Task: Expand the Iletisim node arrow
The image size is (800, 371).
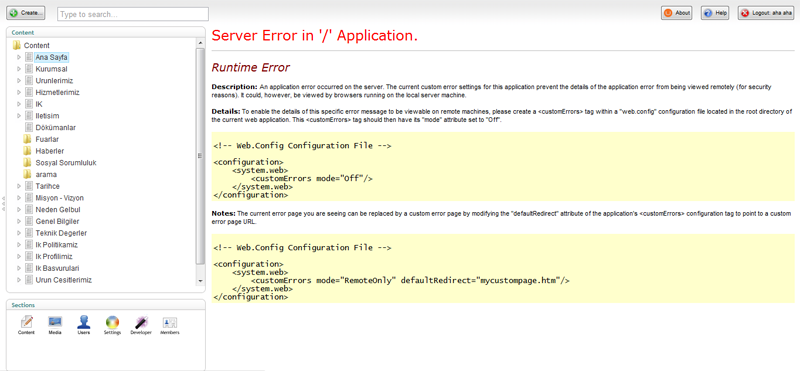Action: click(19, 116)
